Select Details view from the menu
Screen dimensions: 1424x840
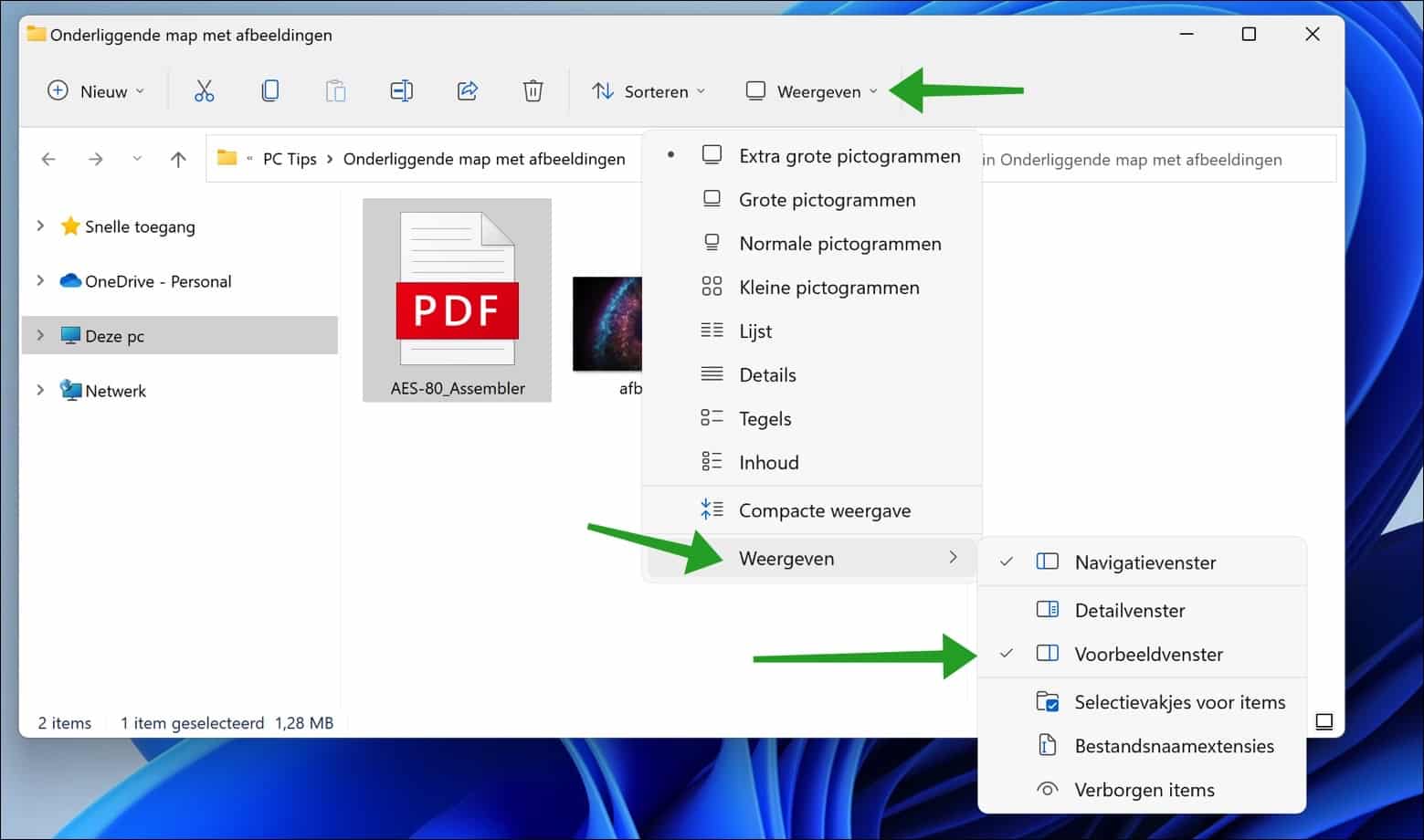[767, 374]
